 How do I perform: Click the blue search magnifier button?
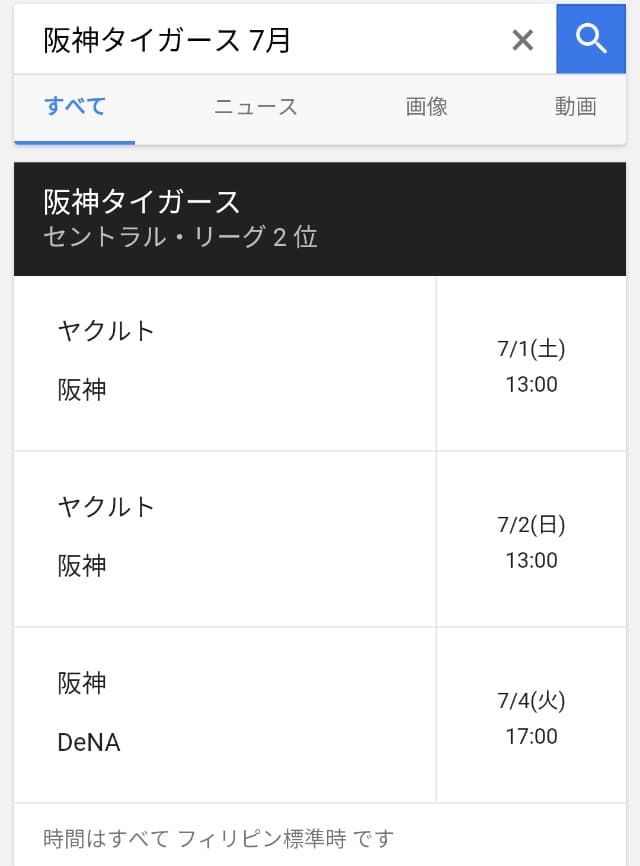(591, 39)
